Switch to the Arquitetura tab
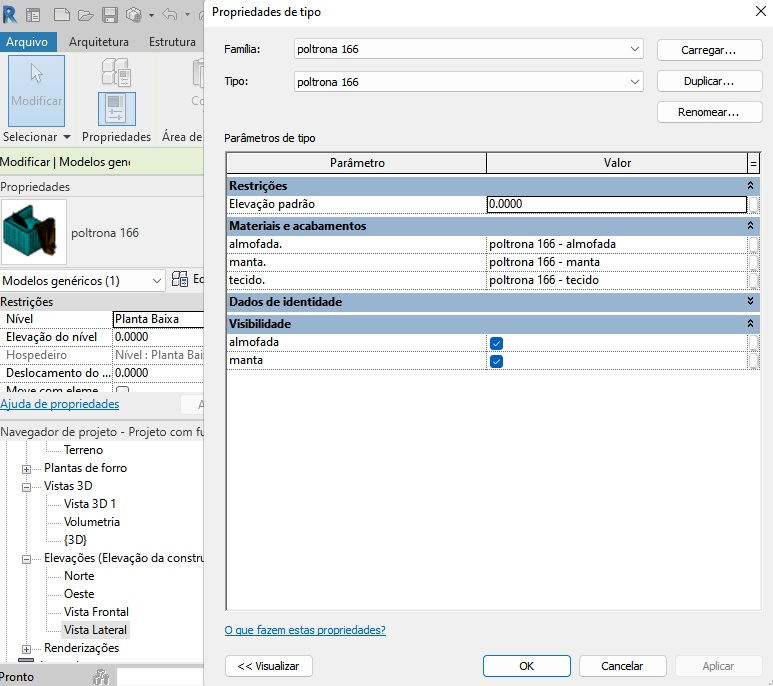 tap(99, 42)
